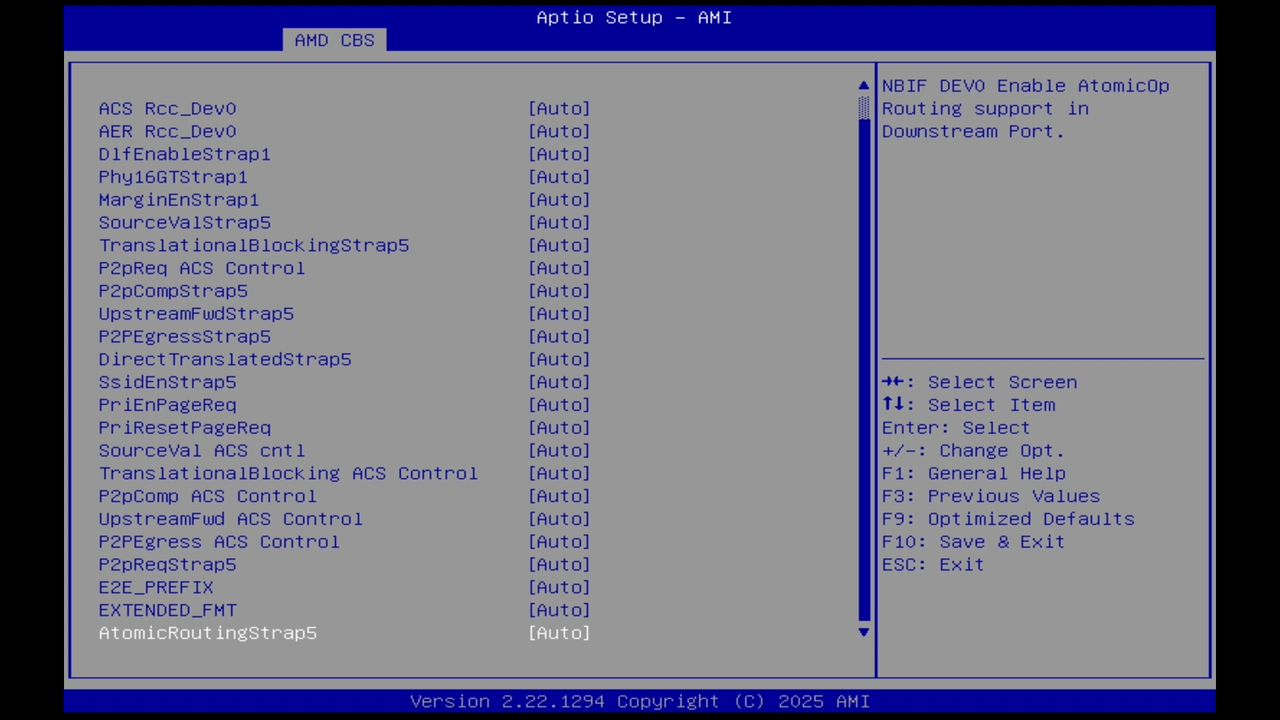1280x720 pixels.
Task: Open the UpstreamFwdStrap5 setting
Action: 559,313
